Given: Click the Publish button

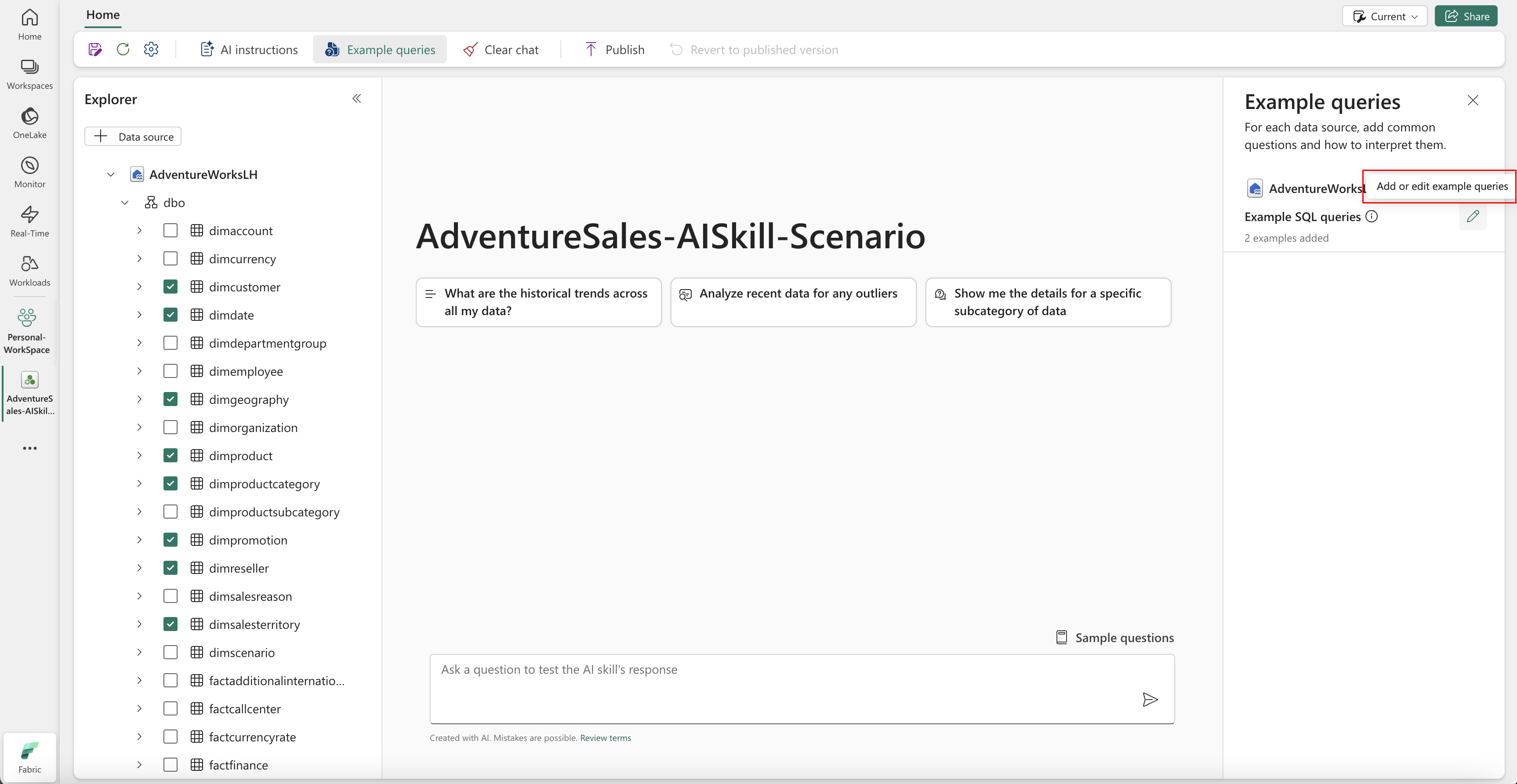Looking at the screenshot, I should [x=614, y=50].
